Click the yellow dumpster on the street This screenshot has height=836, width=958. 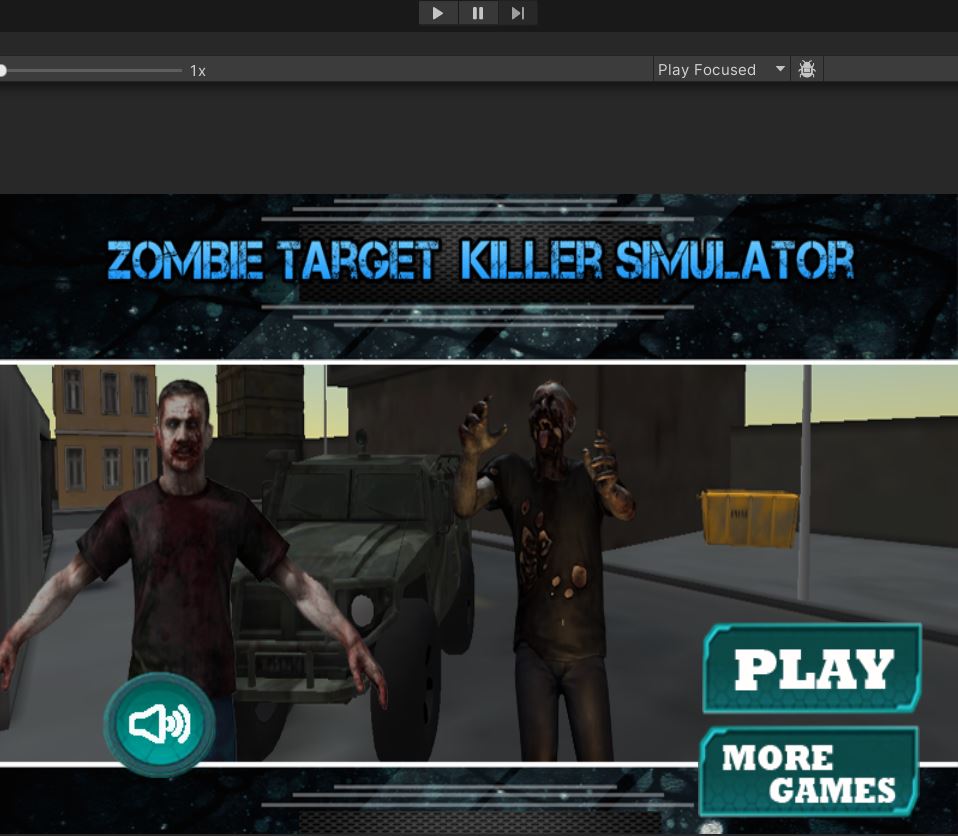coord(749,518)
